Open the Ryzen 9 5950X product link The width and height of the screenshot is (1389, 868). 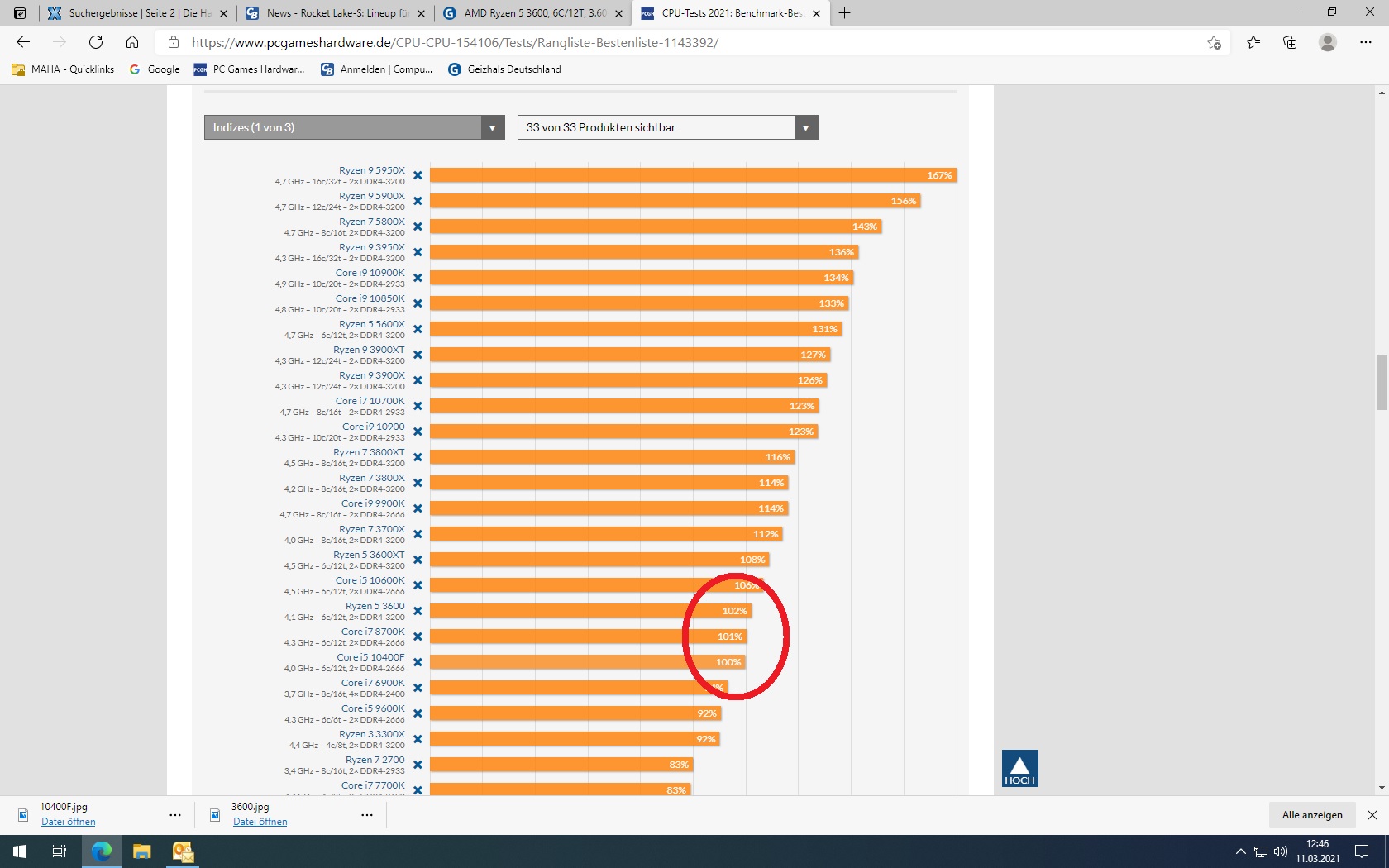[372, 170]
